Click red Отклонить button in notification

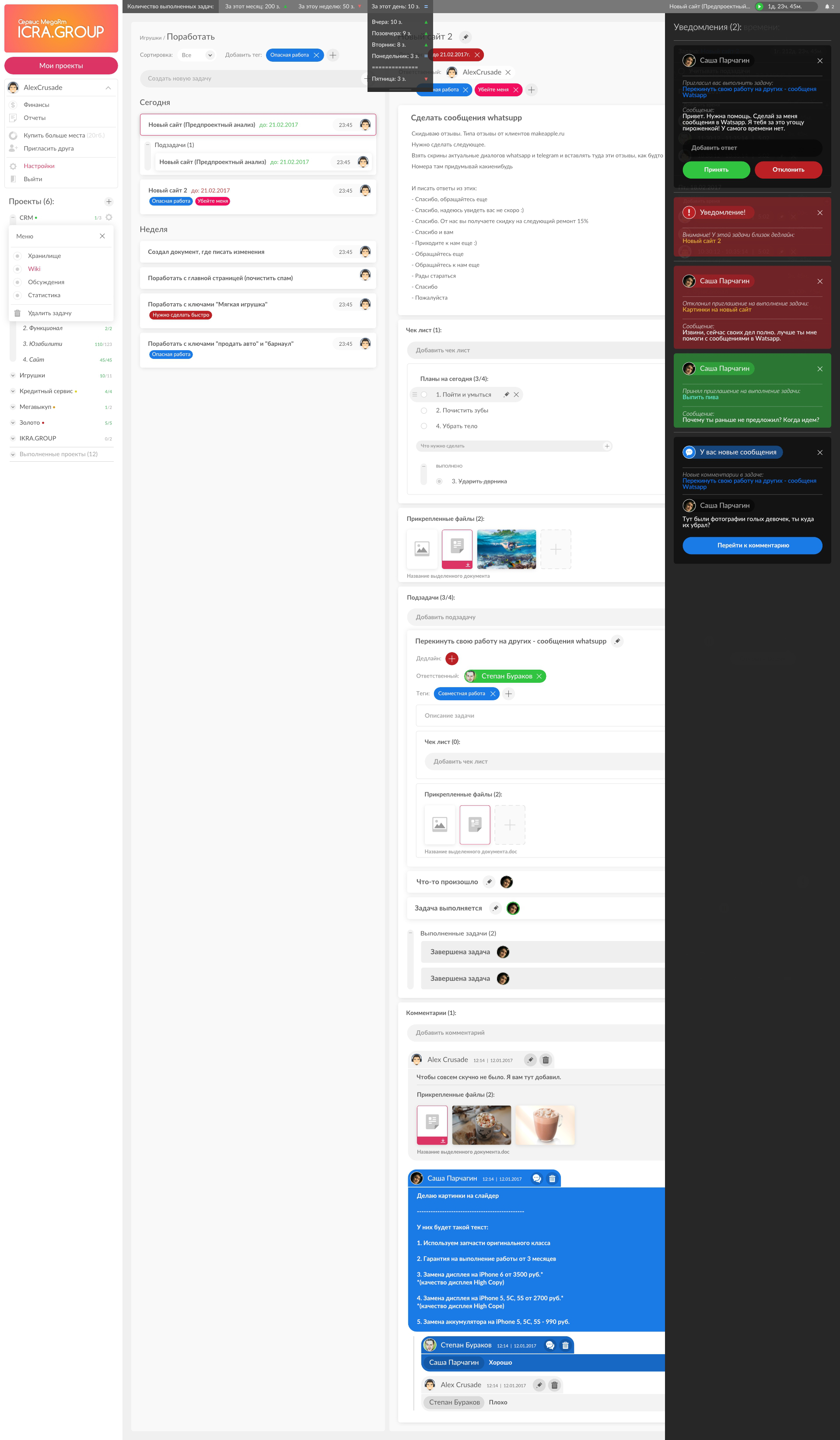coord(789,170)
